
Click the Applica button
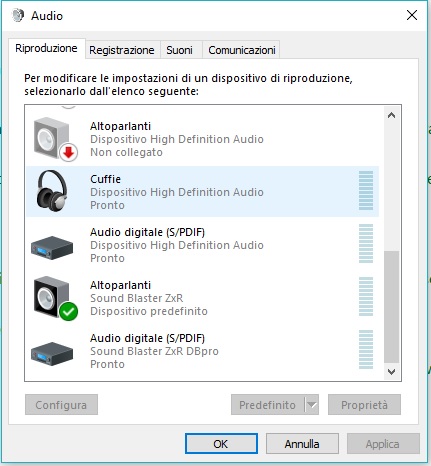(383, 444)
